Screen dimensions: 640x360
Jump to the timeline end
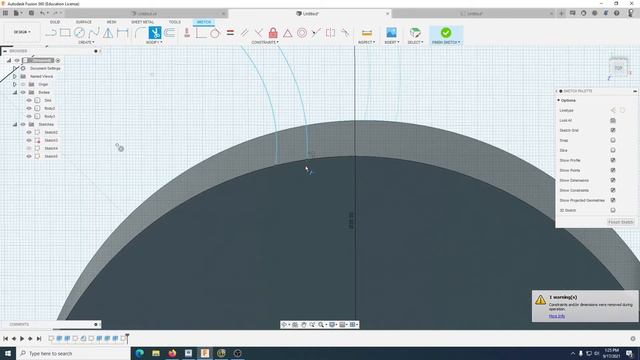(39, 338)
